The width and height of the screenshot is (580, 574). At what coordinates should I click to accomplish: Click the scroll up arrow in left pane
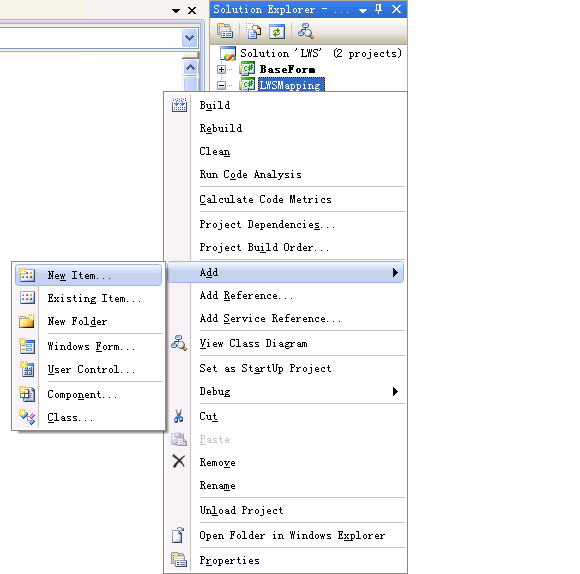(190, 67)
